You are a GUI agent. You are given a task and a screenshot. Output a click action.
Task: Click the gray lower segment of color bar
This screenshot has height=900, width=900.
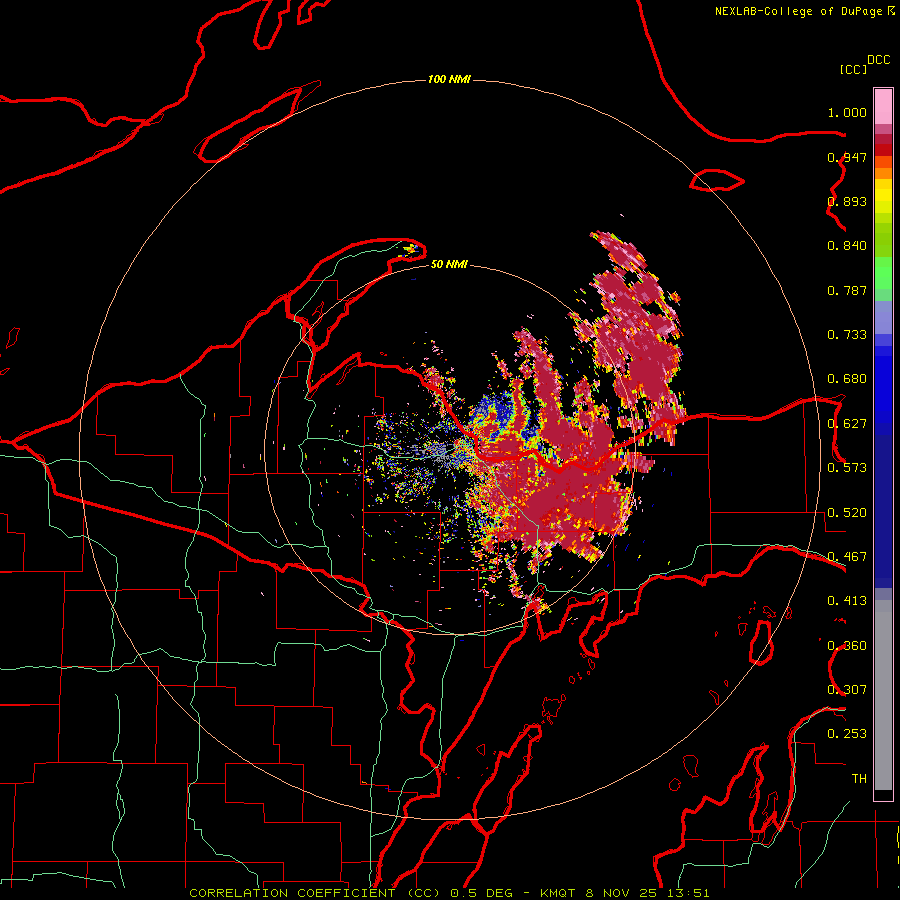883,695
